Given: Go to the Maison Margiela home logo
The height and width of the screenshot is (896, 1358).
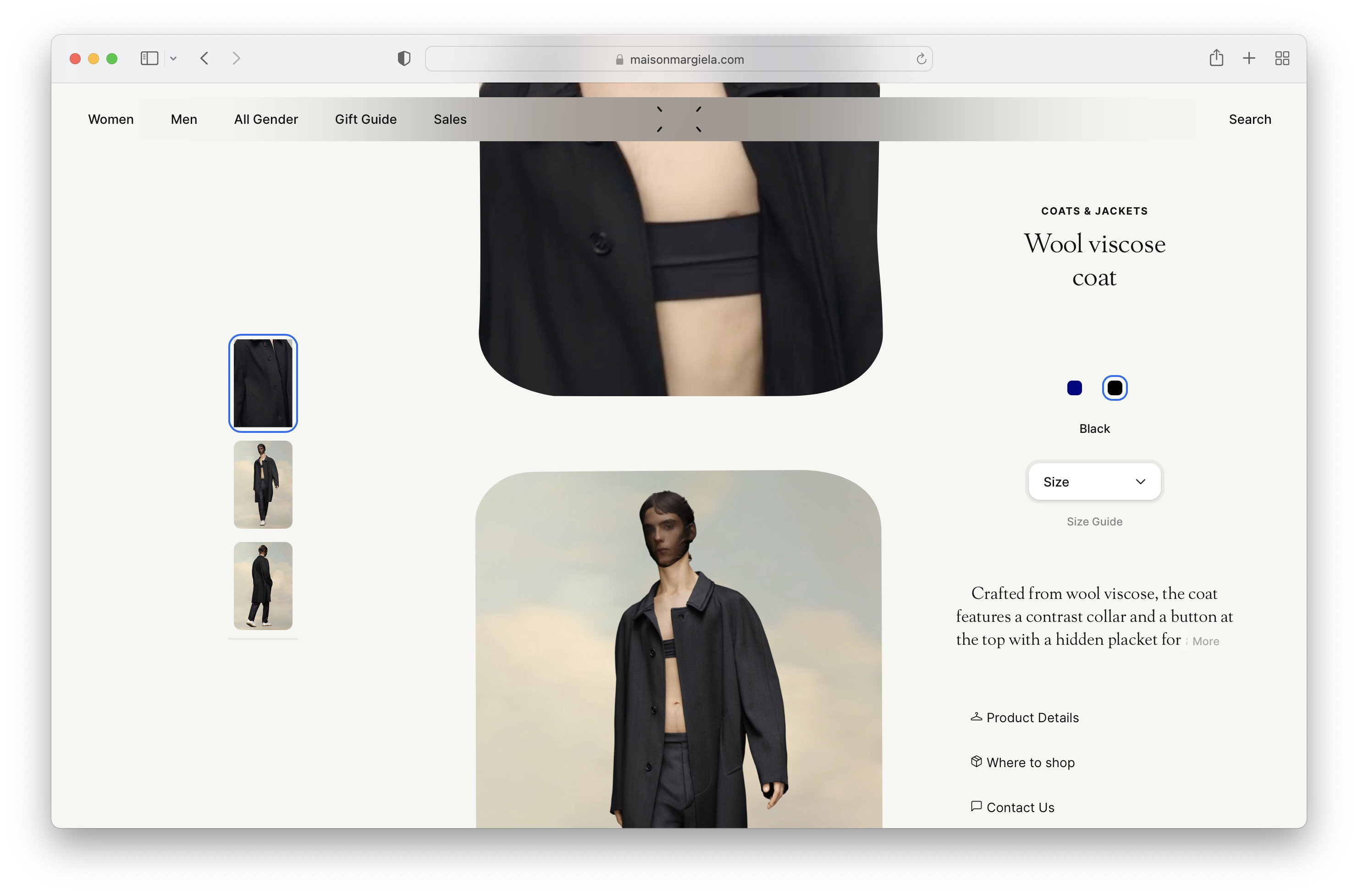Looking at the screenshot, I should coord(679,119).
